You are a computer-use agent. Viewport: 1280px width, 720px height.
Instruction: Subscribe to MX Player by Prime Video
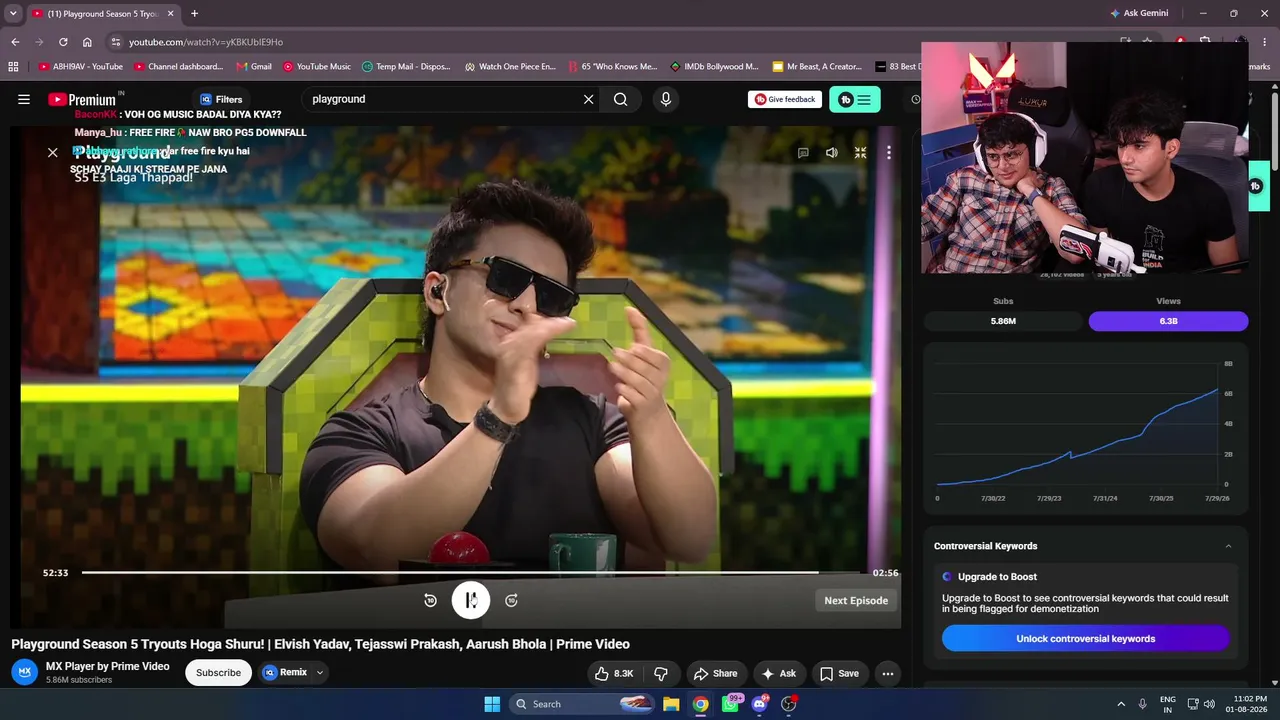coord(218,673)
